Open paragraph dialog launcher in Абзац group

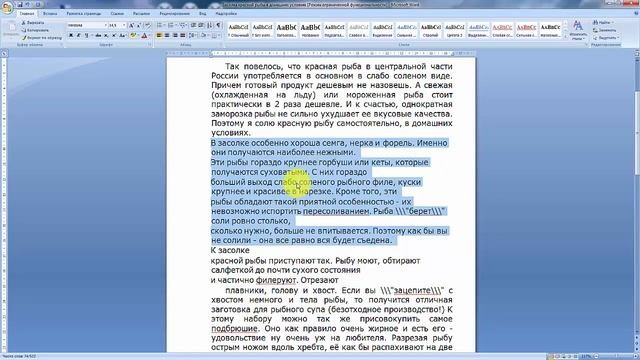[221, 44]
